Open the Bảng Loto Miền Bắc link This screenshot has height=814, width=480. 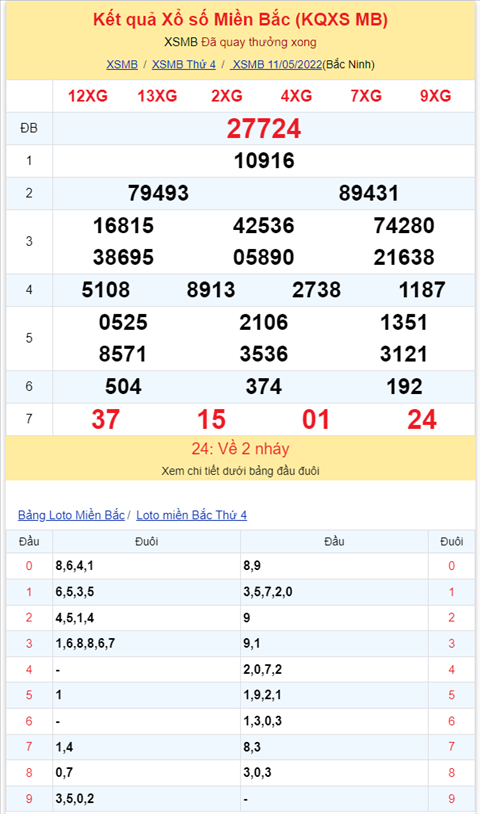pyautogui.click(x=71, y=515)
